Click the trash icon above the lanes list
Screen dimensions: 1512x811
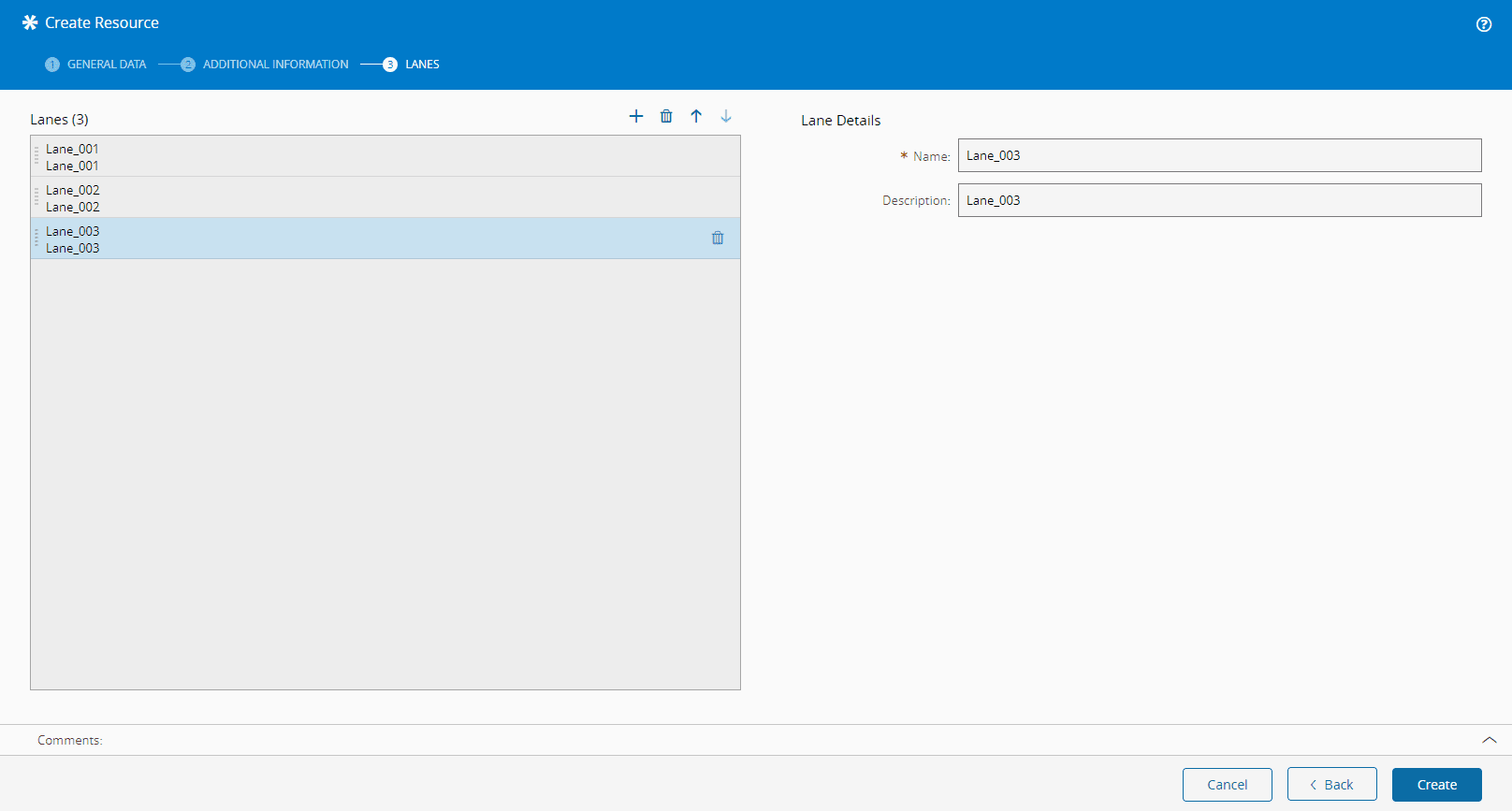coord(666,116)
